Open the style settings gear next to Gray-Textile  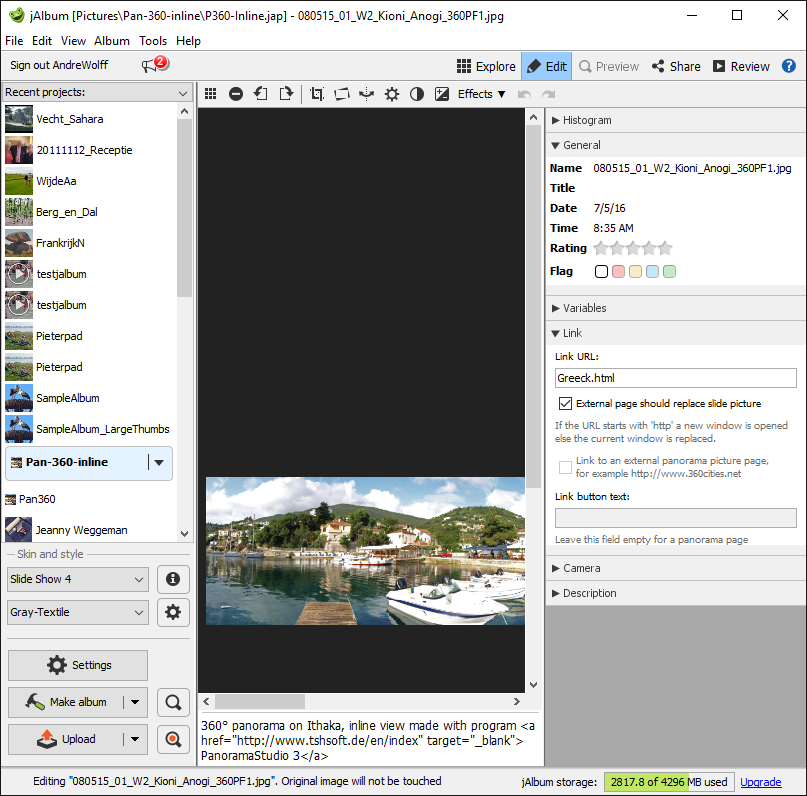click(x=172, y=612)
